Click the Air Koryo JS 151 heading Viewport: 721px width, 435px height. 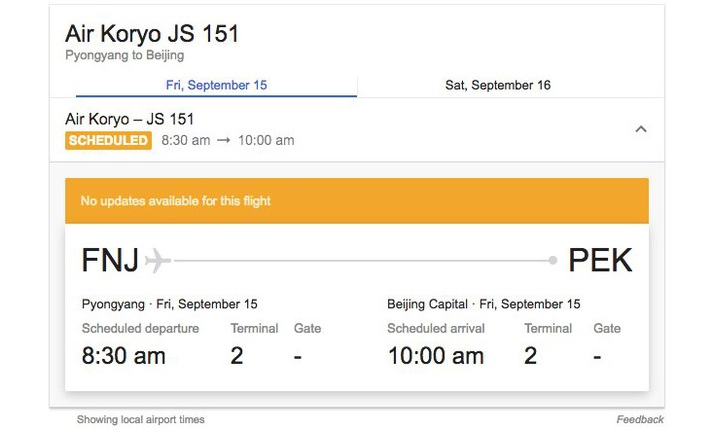[152, 33]
